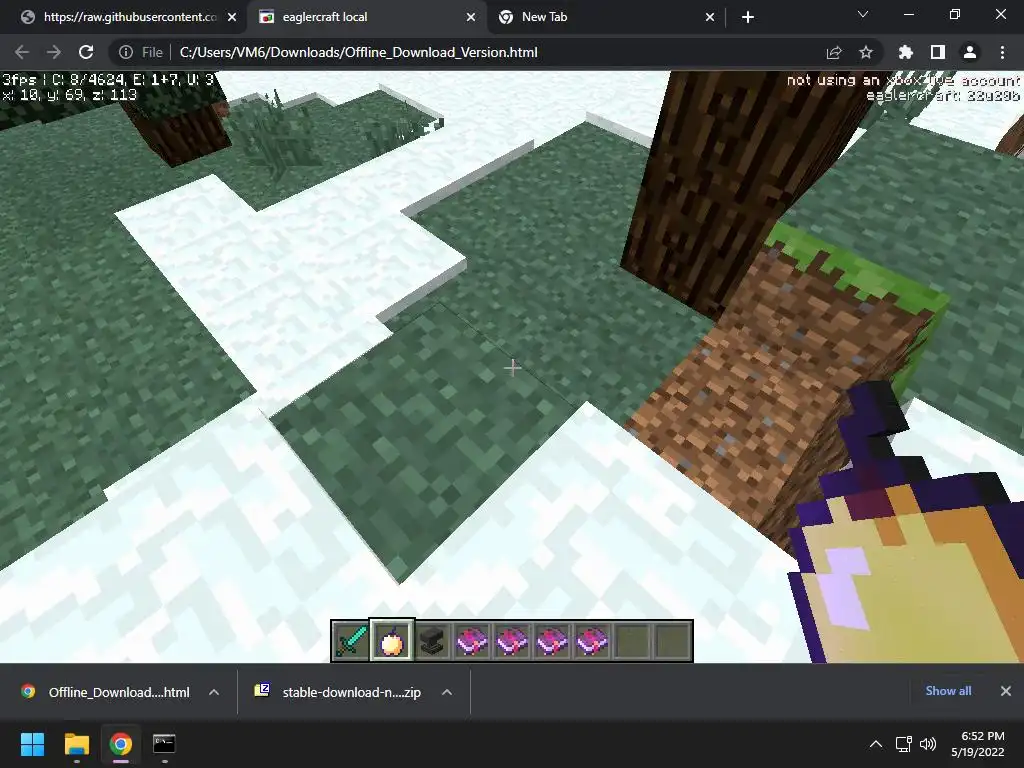The image size is (1024, 768).
Task: View site information for File
Action: (x=141, y=52)
